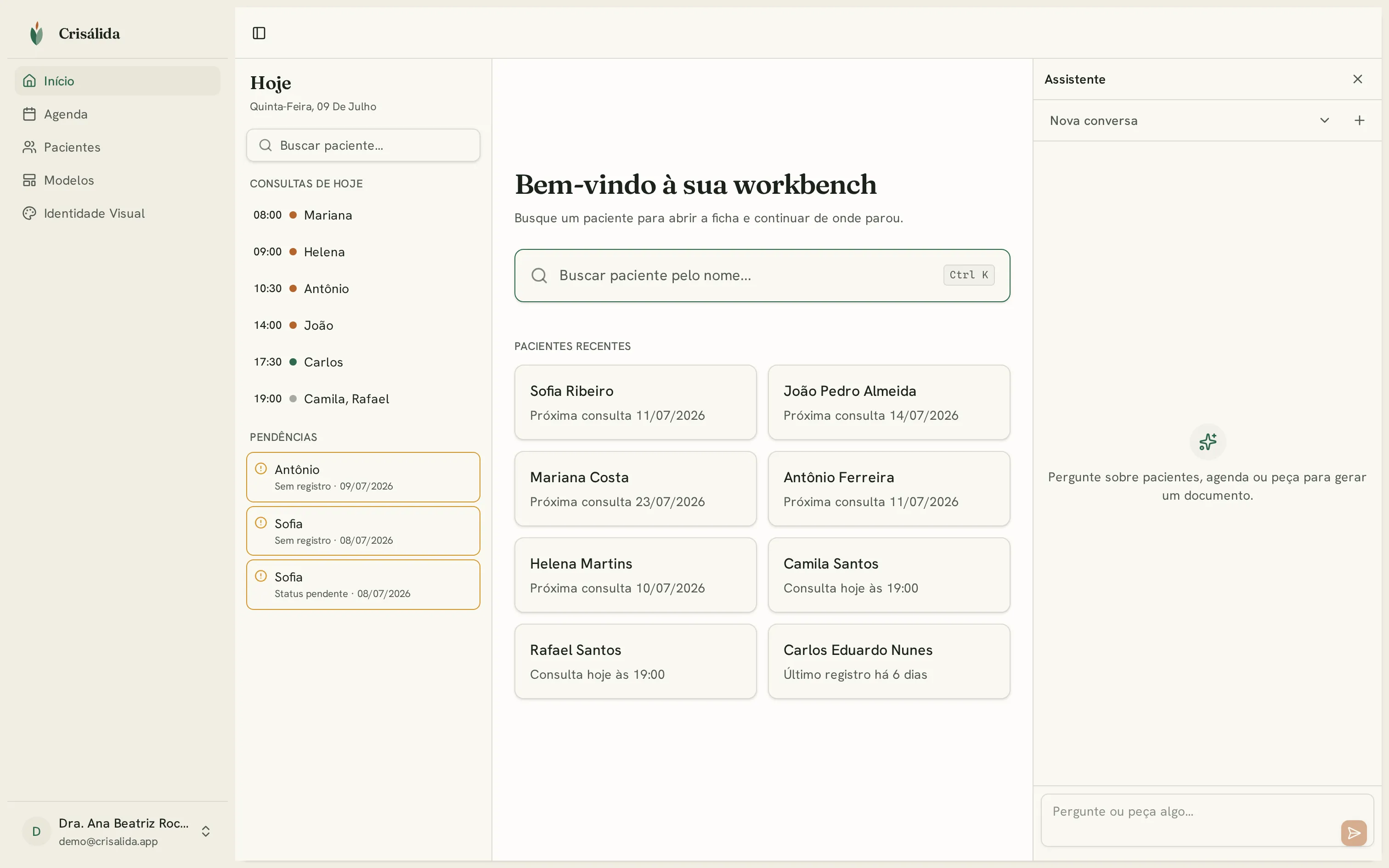Open Sofia Status pendente item
The width and height of the screenshot is (1389, 868).
coord(363,584)
